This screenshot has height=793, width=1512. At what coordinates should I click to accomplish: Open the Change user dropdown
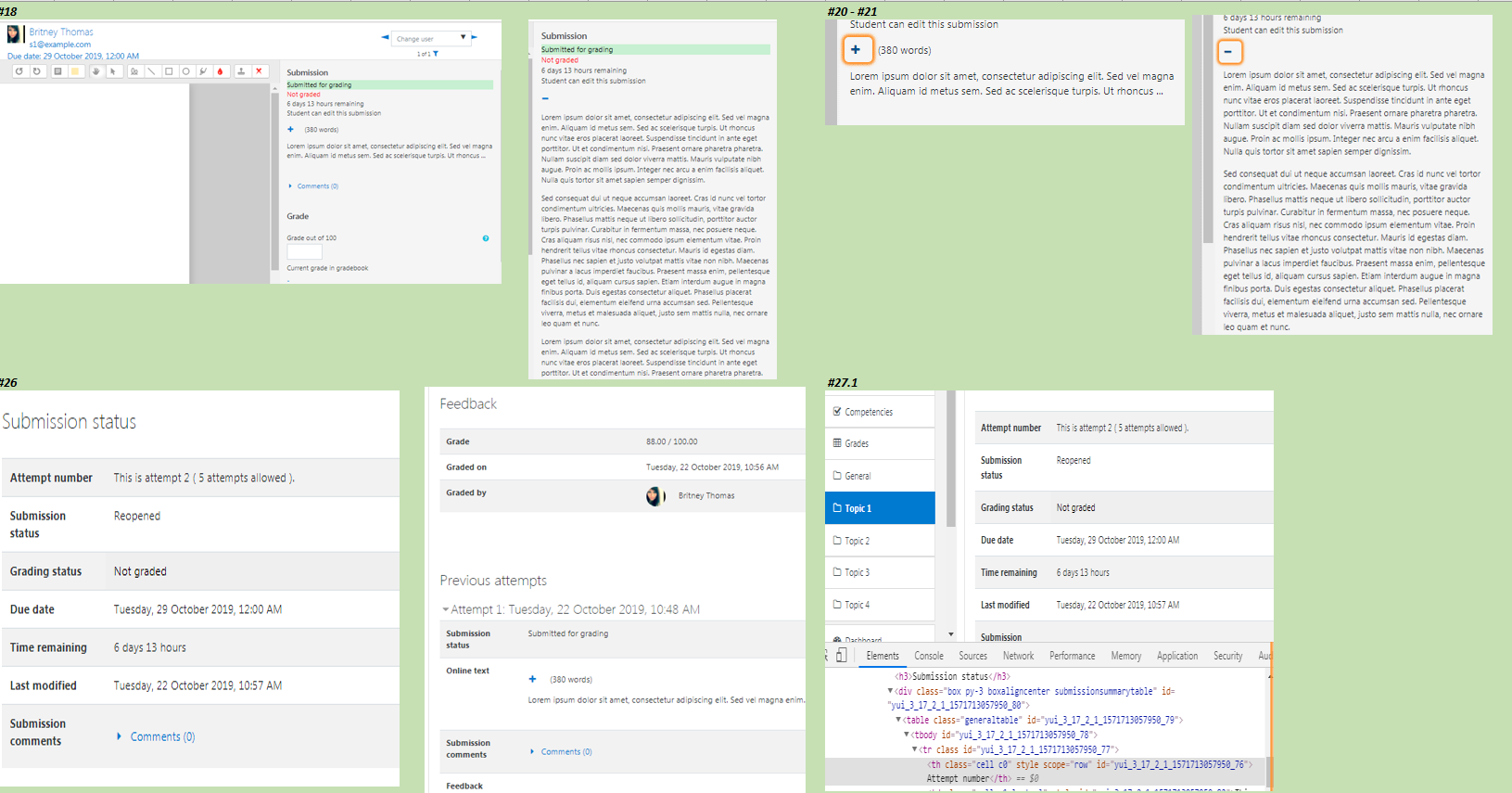[x=430, y=38]
